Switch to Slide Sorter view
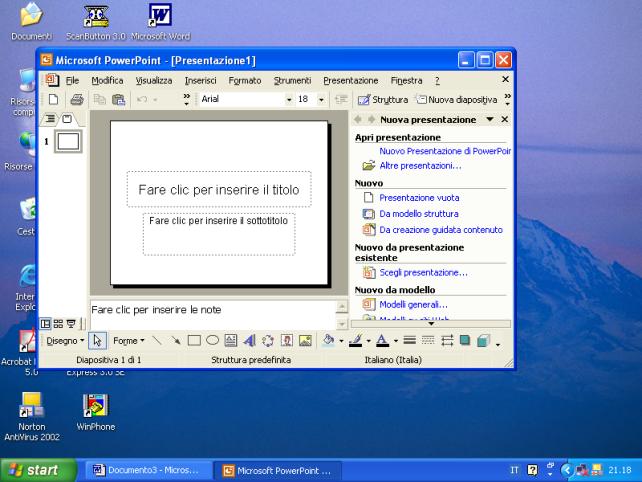This screenshot has height=482, width=642. [x=59, y=324]
